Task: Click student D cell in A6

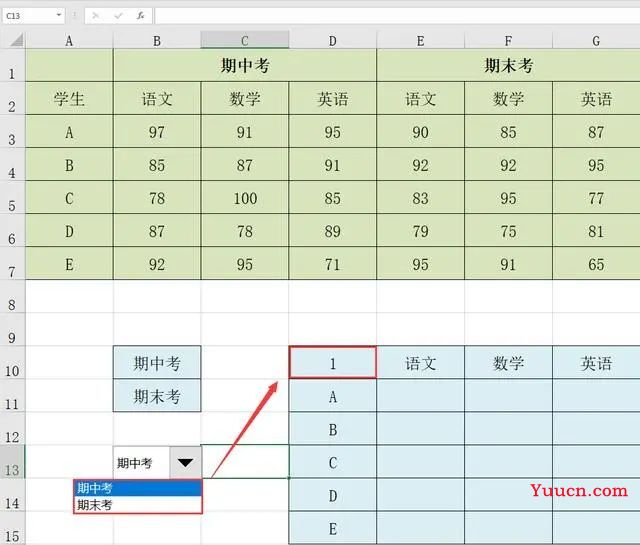Action: click(69, 231)
